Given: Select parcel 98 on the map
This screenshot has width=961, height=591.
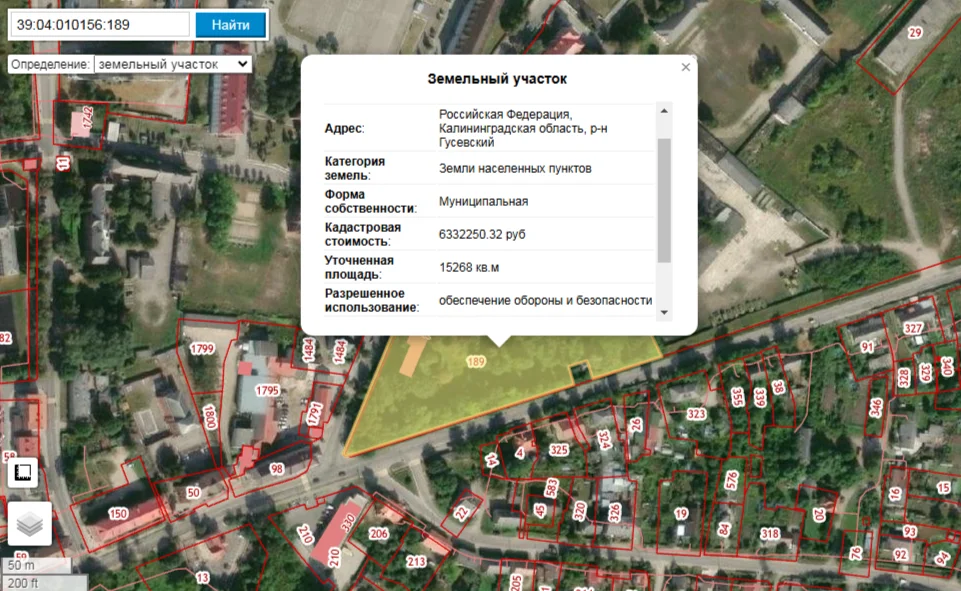Looking at the screenshot, I should pos(277,469).
